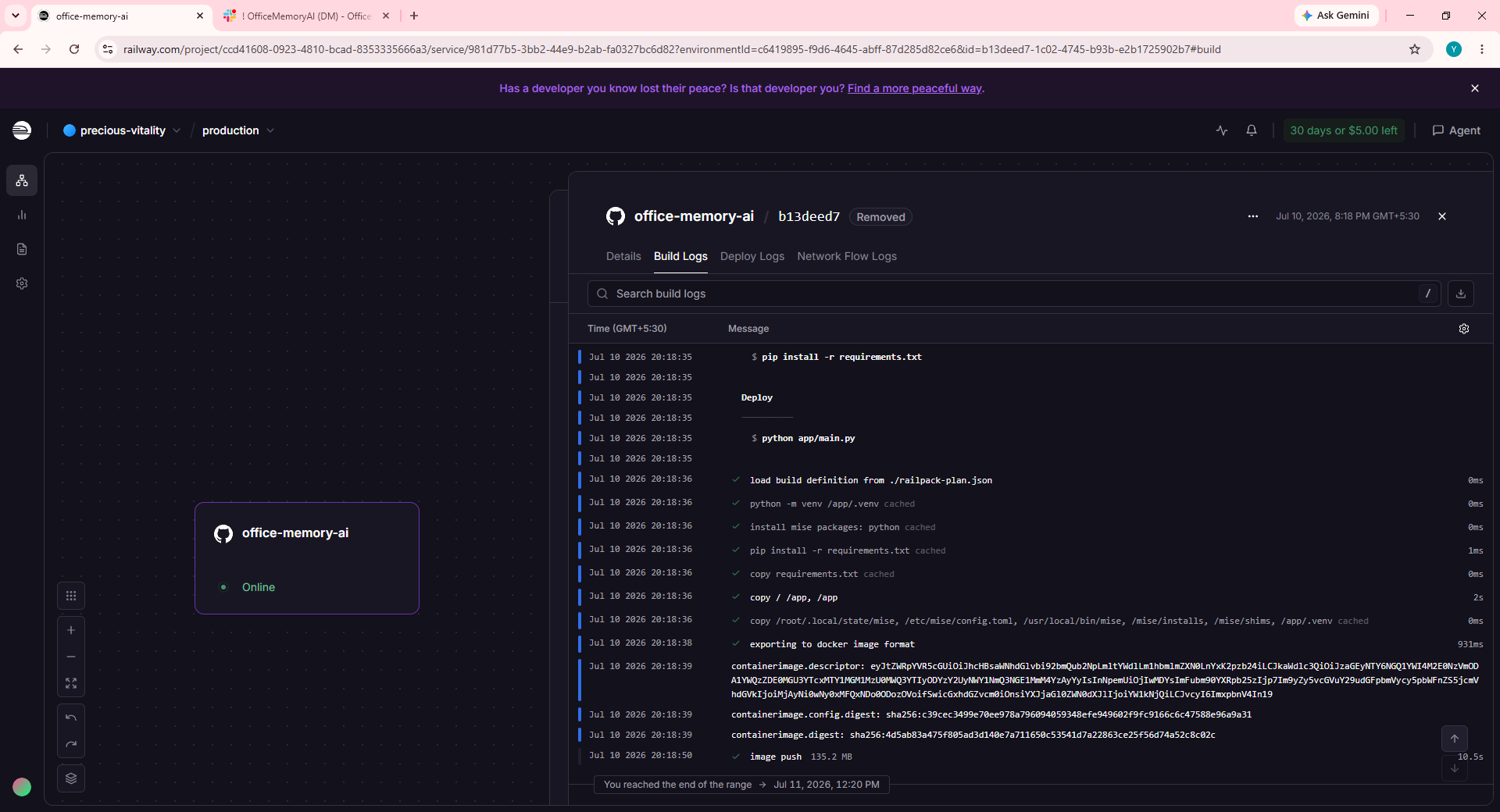Switch to the Deploy Logs tab
The height and width of the screenshot is (812, 1500).
point(752,256)
